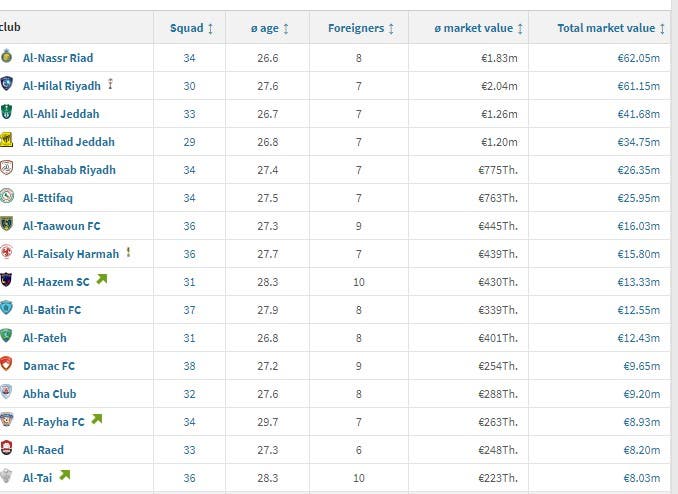678x494 pixels.
Task: Click the Al-Hilal Riyadh club crest
Action: pos(7,85)
